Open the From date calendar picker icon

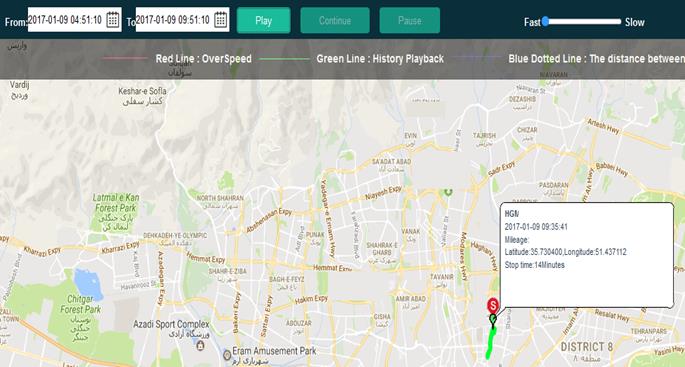(x=113, y=20)
